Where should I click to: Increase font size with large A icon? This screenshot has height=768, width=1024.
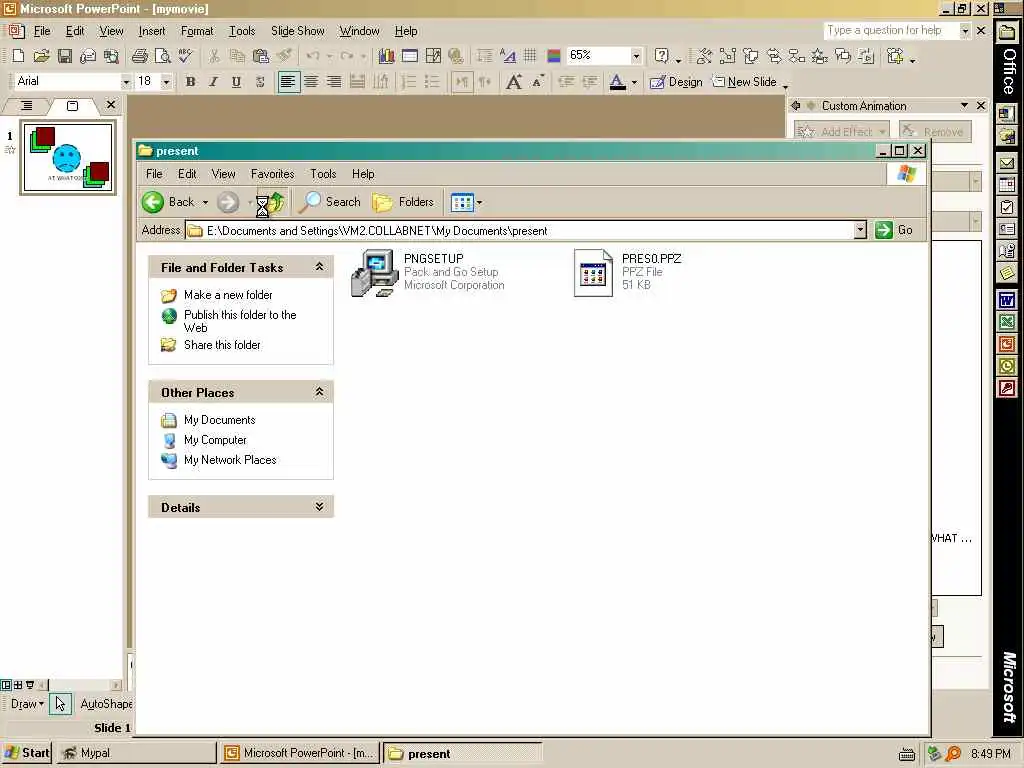514,82
